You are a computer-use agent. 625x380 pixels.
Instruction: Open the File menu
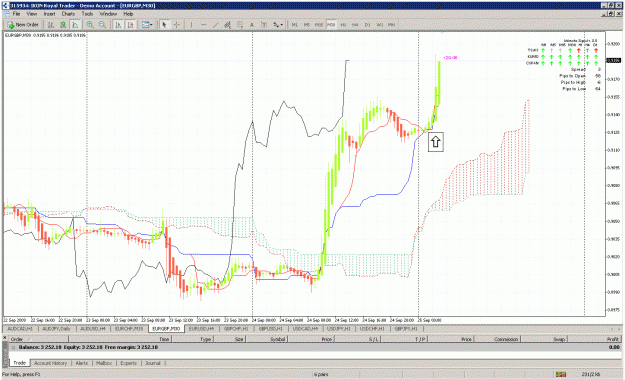pos(16,14)
